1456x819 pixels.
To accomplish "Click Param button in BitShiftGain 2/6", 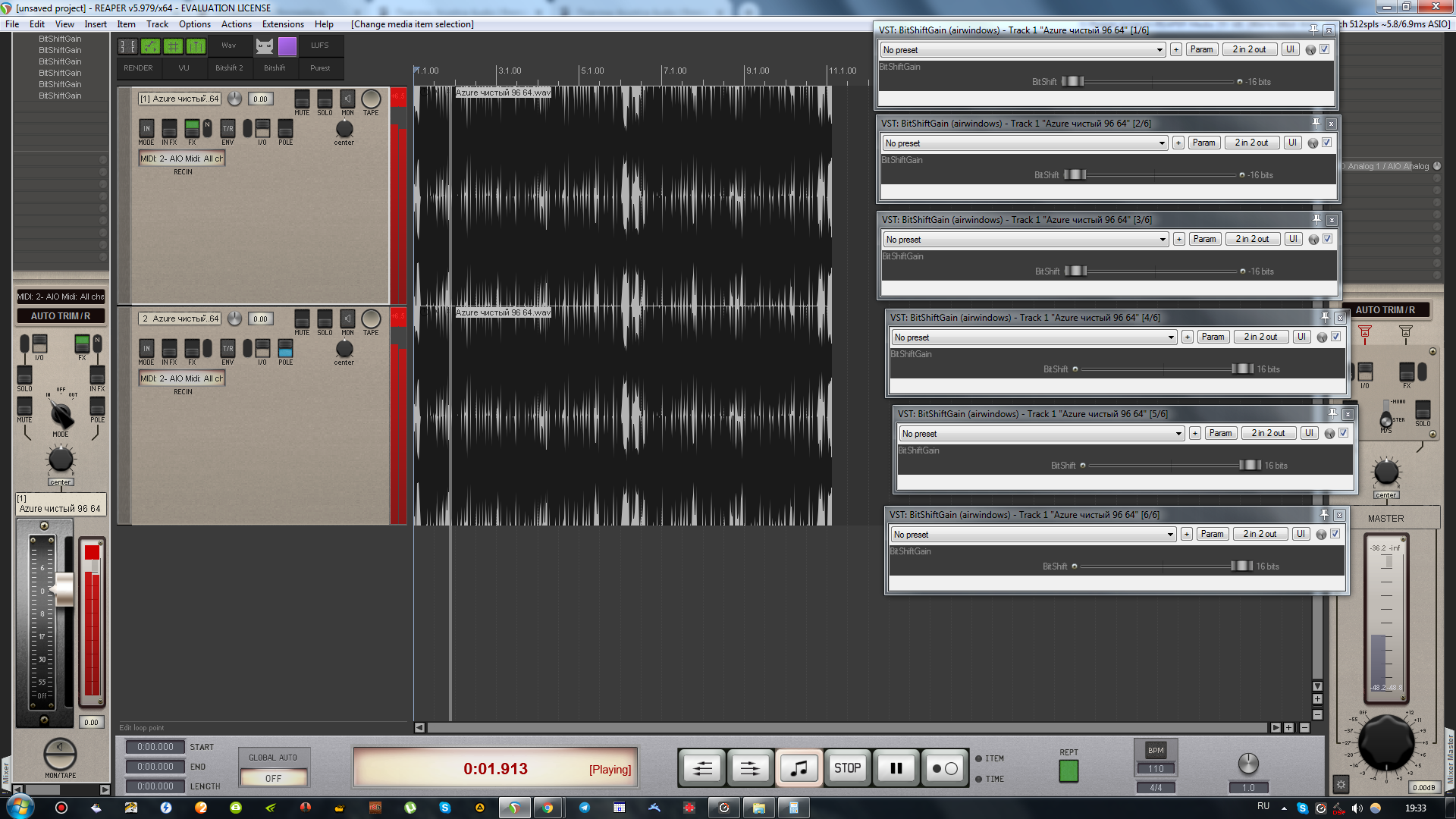I will [1203, 143].
